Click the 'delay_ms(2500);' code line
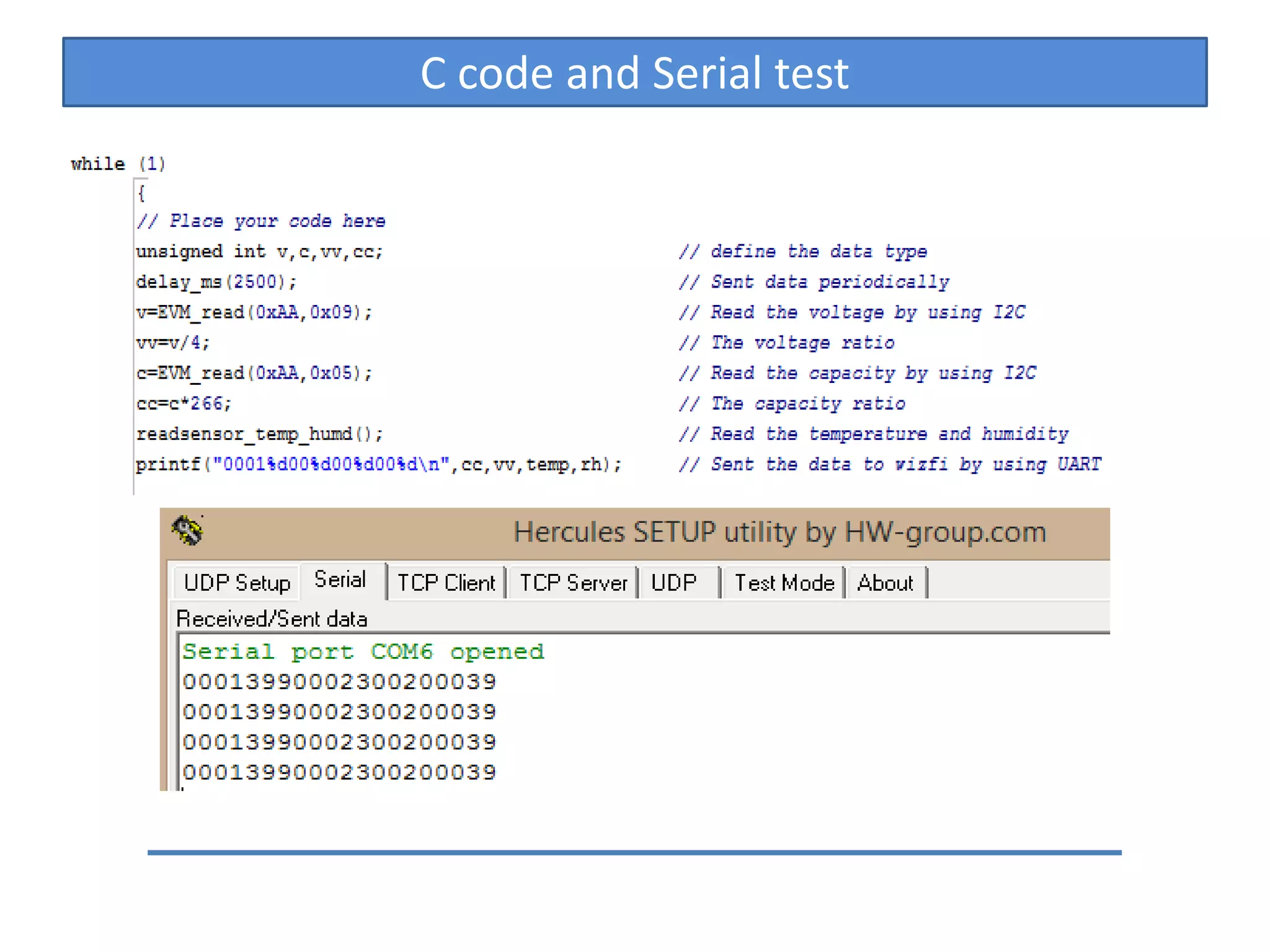Viewport: 1270px width, 952px height. click(216, 282)
